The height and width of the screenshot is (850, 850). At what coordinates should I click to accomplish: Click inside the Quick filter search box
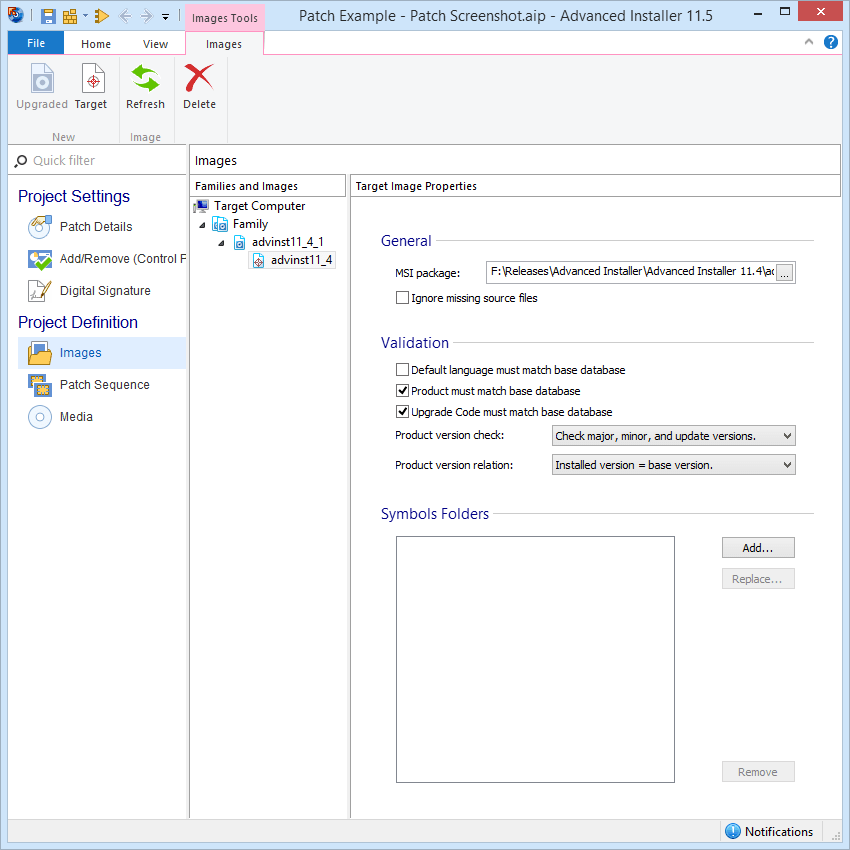click(x=90, y=160)
